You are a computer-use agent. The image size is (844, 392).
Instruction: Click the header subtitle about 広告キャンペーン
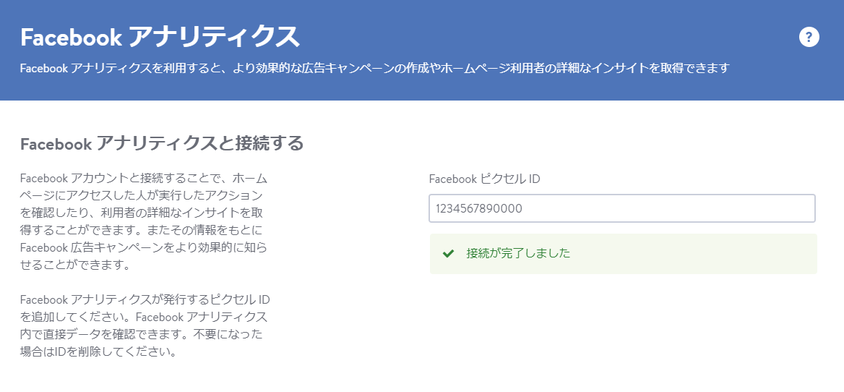click(x=375, y=69)
